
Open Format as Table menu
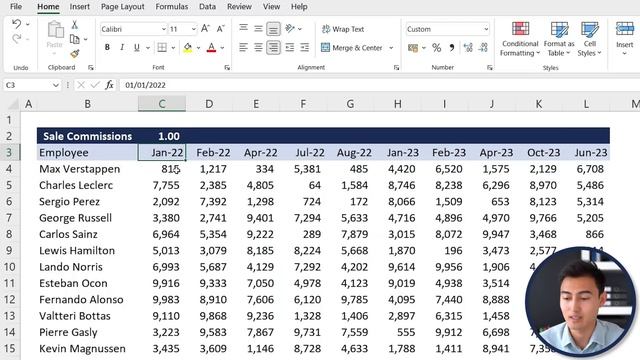[559, 39]
